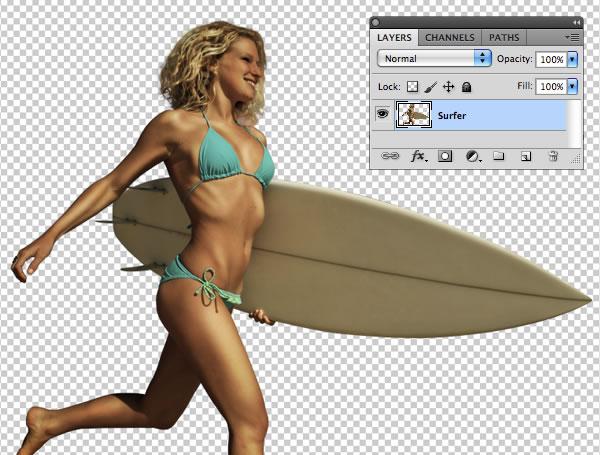The height and width of the screenshot is (455, 600).
Task: Switch to the Channels tab
Action: click(449, 38)
